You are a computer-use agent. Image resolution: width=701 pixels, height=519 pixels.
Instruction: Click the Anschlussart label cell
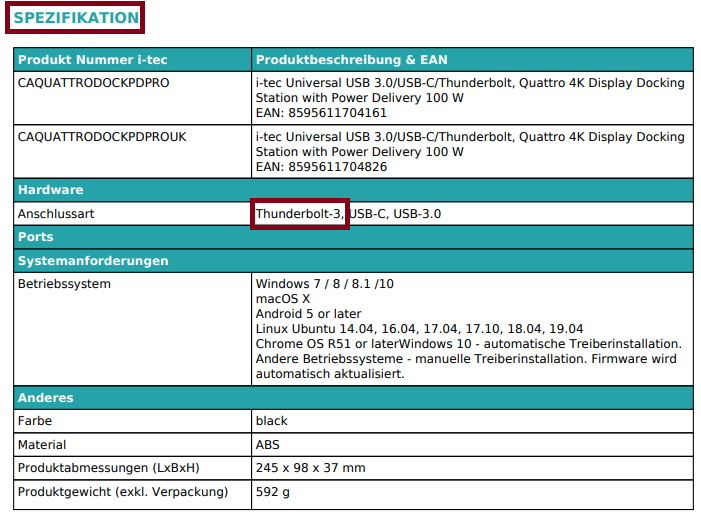point(132,214)
